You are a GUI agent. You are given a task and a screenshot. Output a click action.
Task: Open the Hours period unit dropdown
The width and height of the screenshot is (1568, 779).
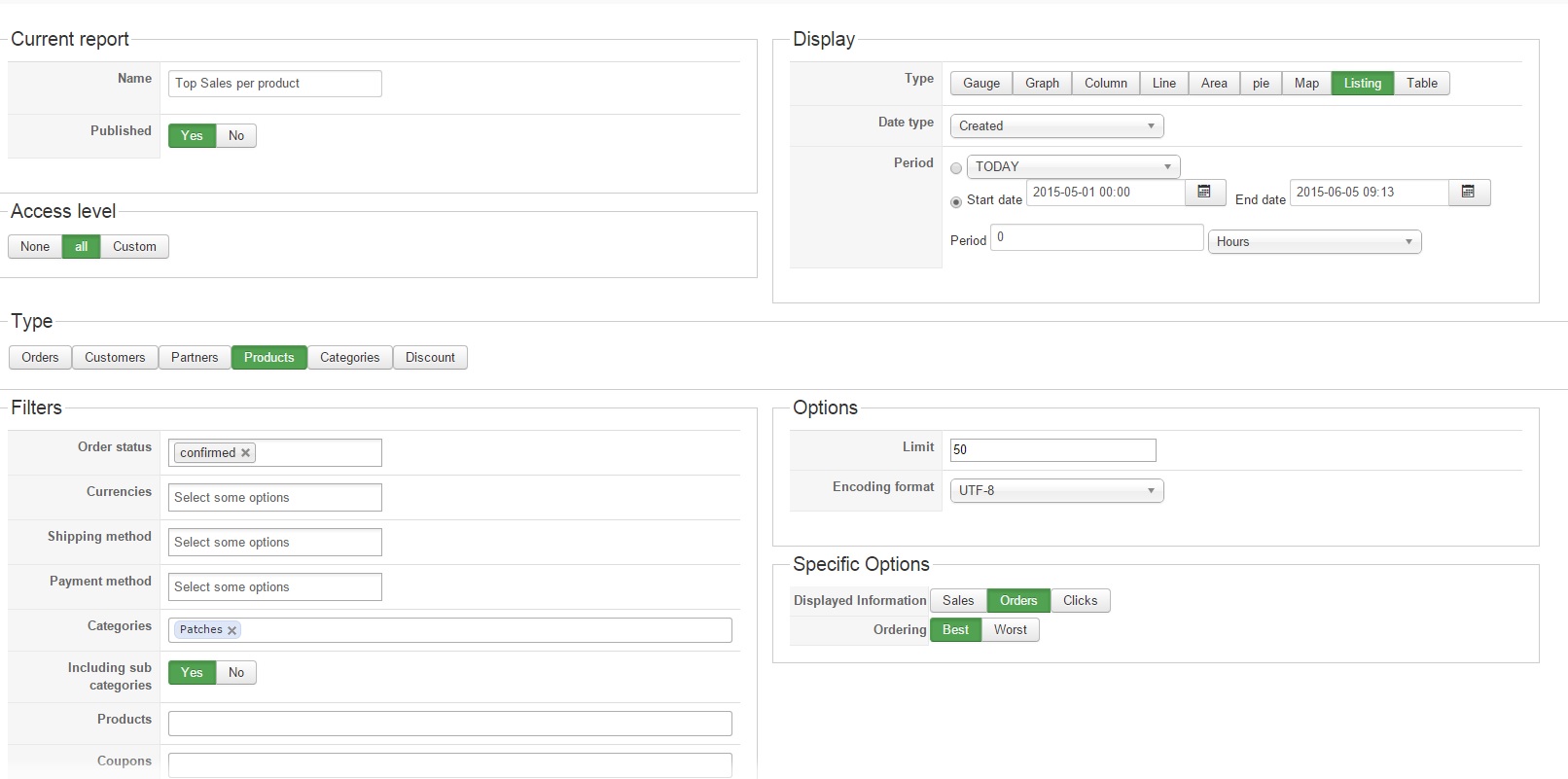1314,242
